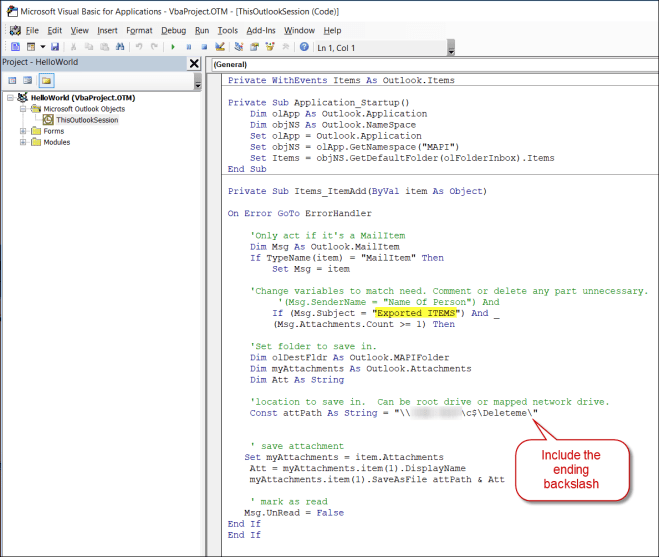Click the Msg.UnRead = False line
This screenshot has height=557, width=659.
tap(294, 513)
